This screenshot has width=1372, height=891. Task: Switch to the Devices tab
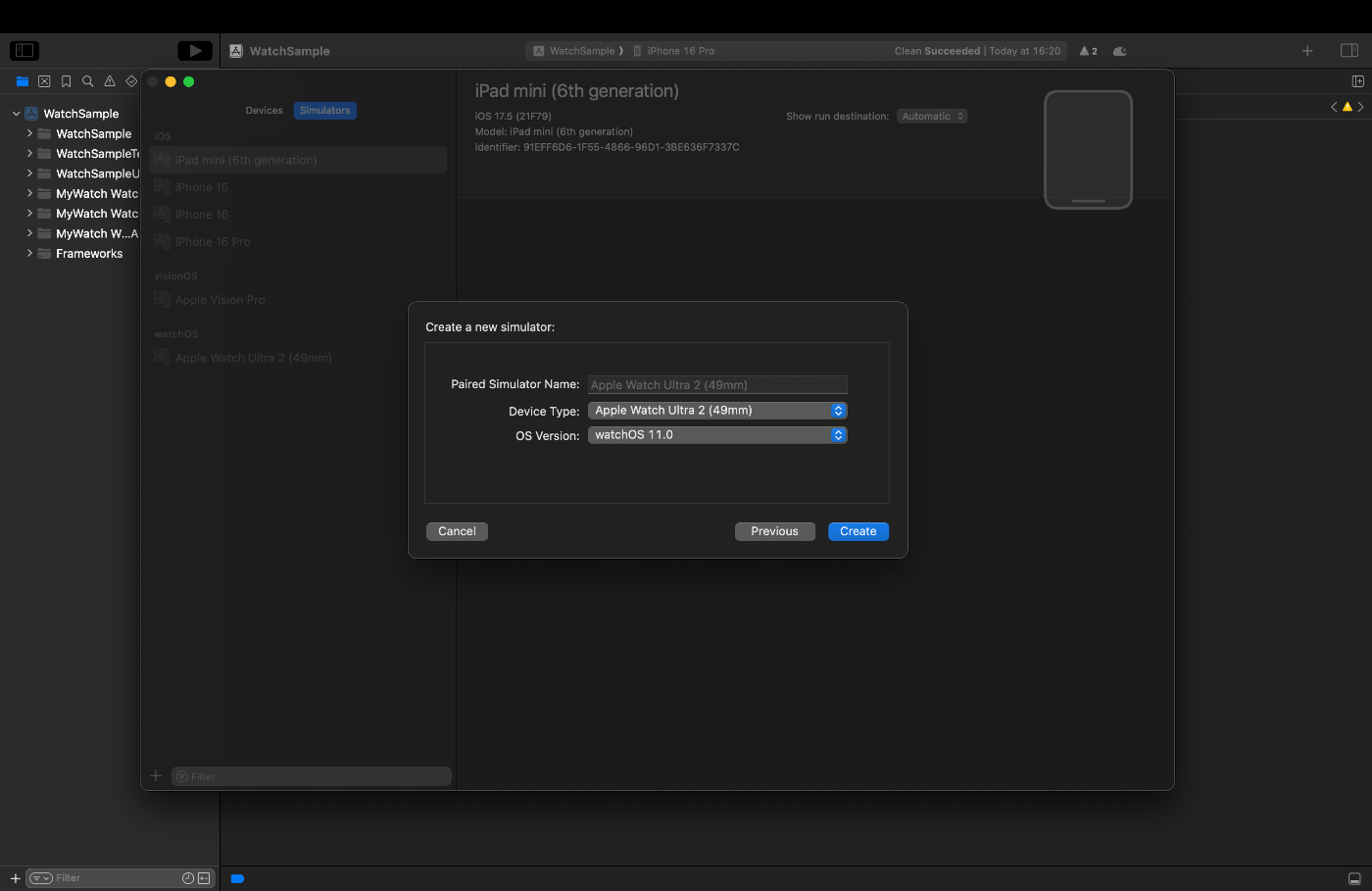[264, 111]
